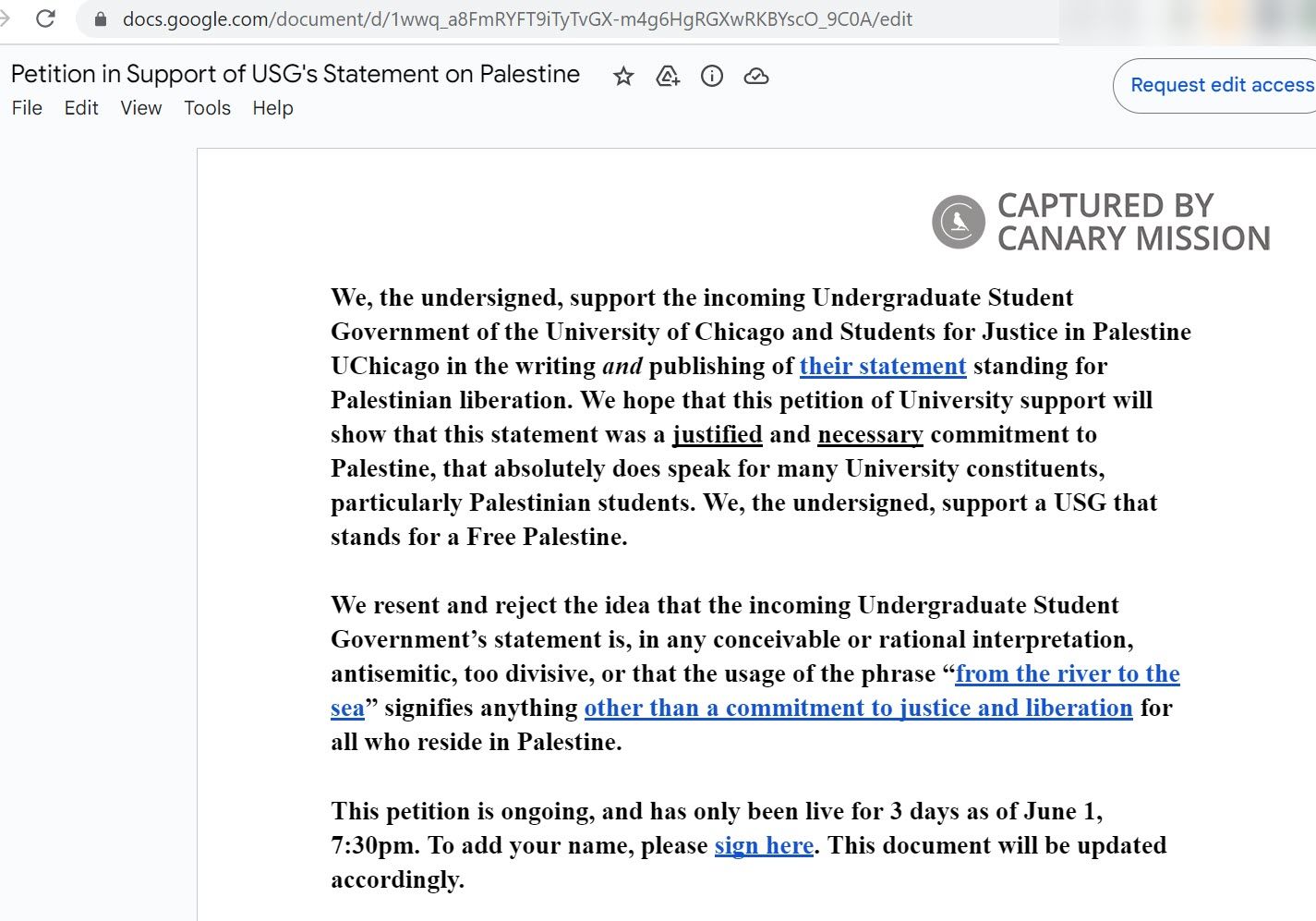Click the "sign here" link
The image size is (1316, 921).
764,846
